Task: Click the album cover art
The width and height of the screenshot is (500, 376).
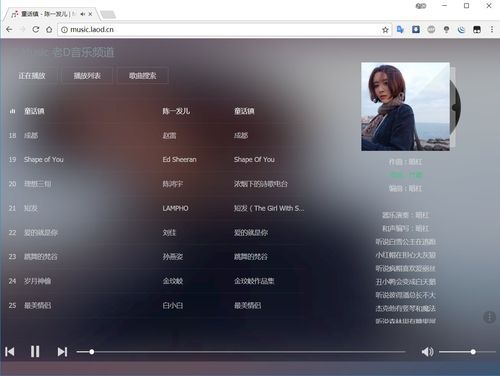Action: [x=405, y=106]
